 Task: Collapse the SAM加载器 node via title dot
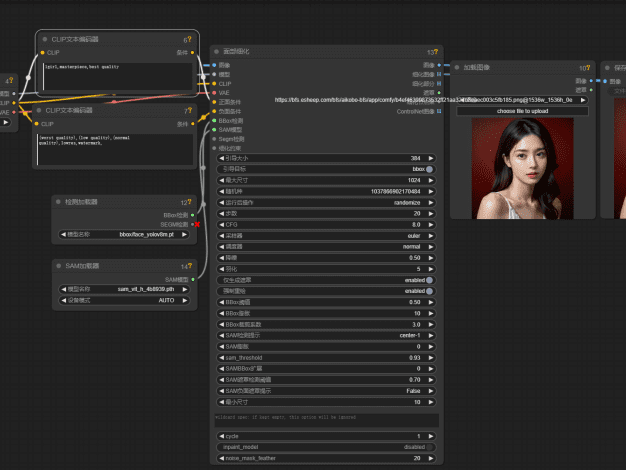pyautogui.click(x=59, y=266)
